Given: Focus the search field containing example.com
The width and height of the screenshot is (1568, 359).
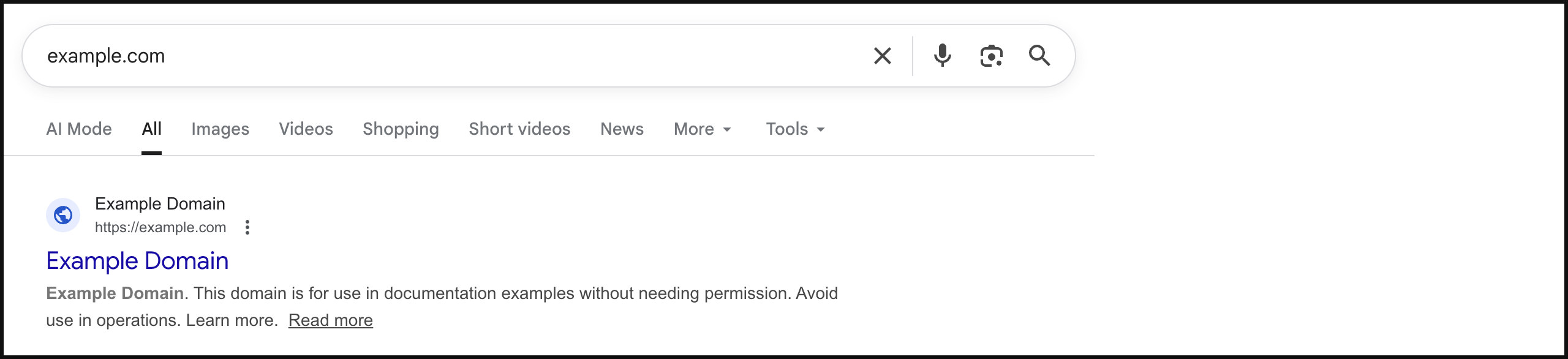Looking at the screenshot, I should [x=429, y=56].
